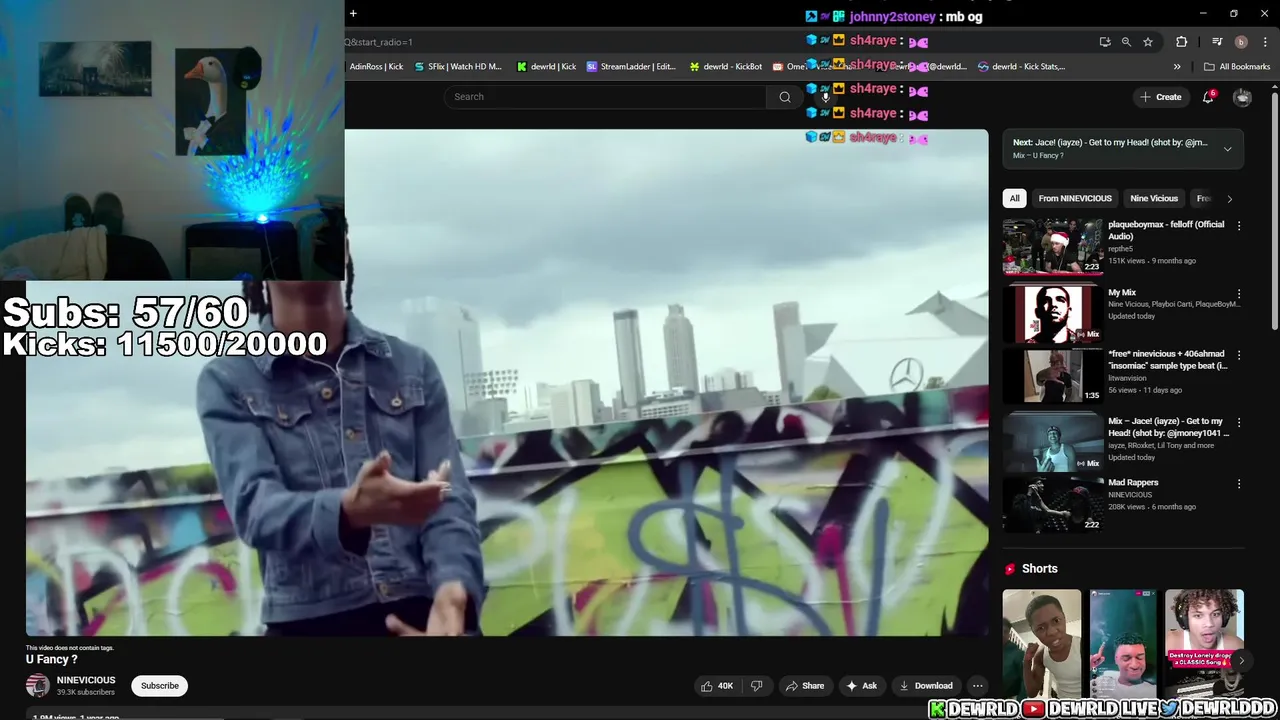Viewport: 1280px width, 720px height.
Task: Like the video with thumbs up 40K
Action: coord(718,686)
